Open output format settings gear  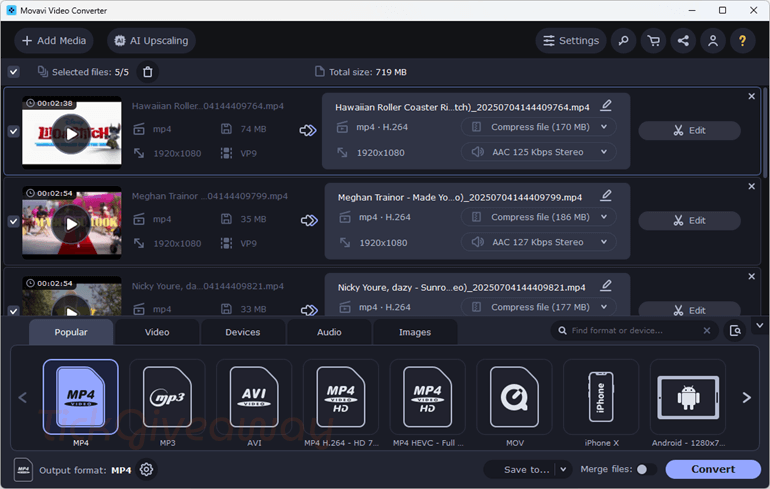coord(146,469)
